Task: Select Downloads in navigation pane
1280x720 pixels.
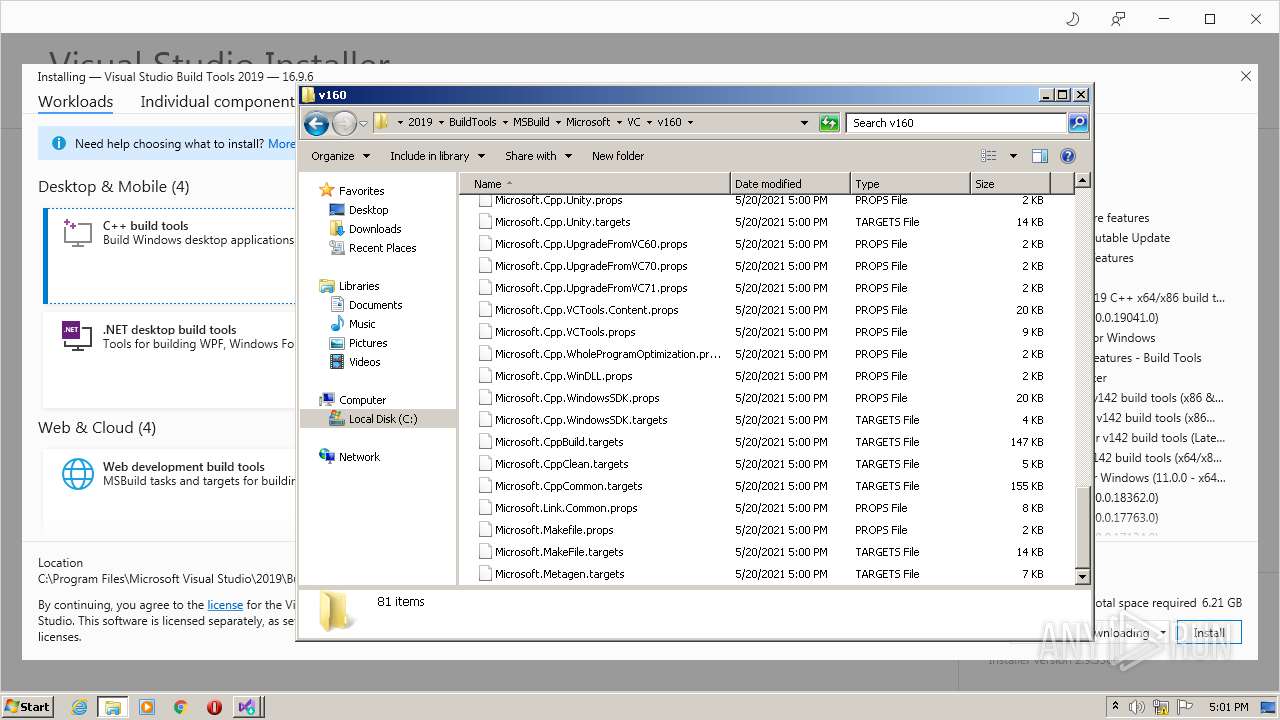Action: [x=375, y=229]
